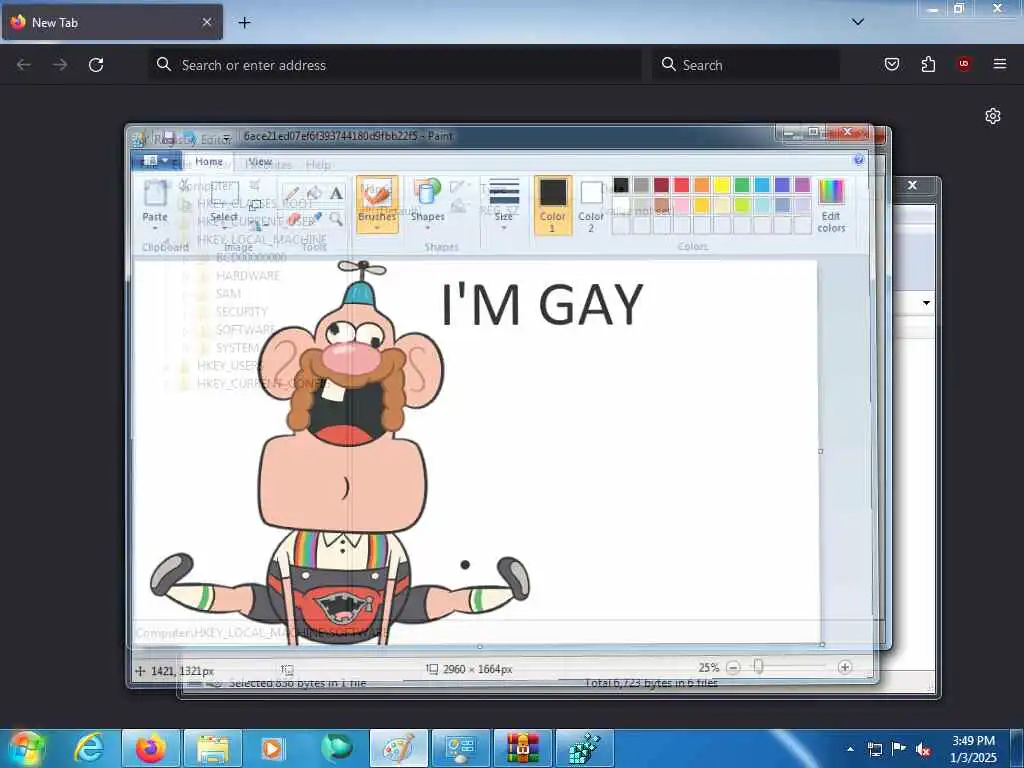
Task: Select the New Tab browser tab
Action: [112, 22]
